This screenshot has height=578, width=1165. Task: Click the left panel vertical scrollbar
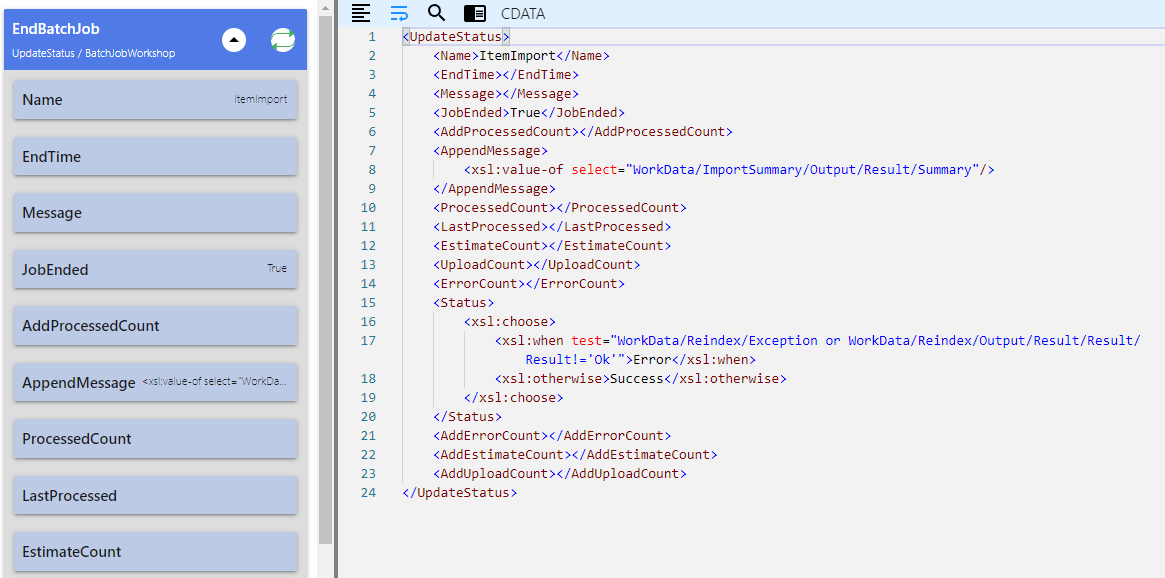click(325, 279)
